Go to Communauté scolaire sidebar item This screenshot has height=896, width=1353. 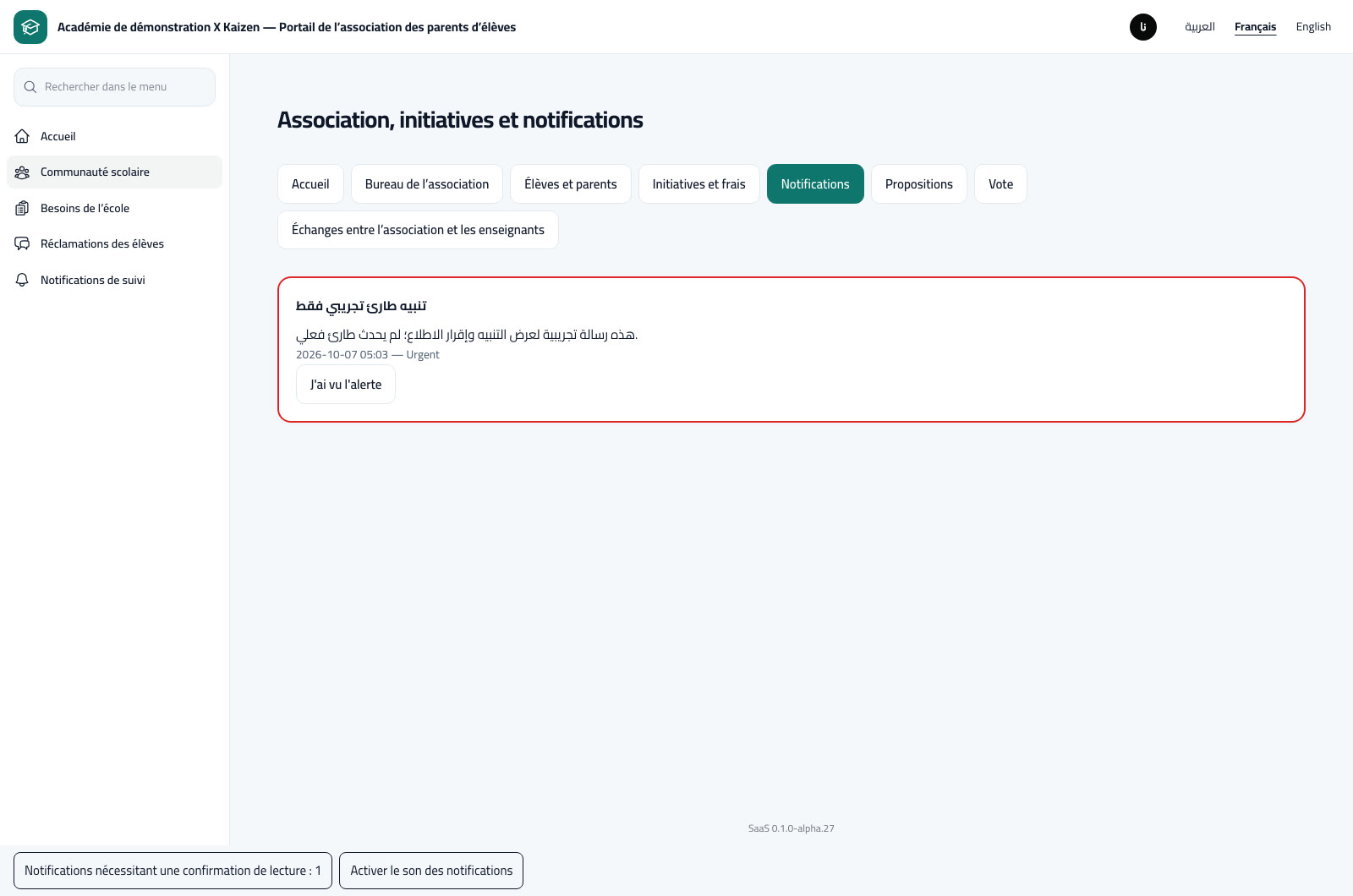coord(114,172)
